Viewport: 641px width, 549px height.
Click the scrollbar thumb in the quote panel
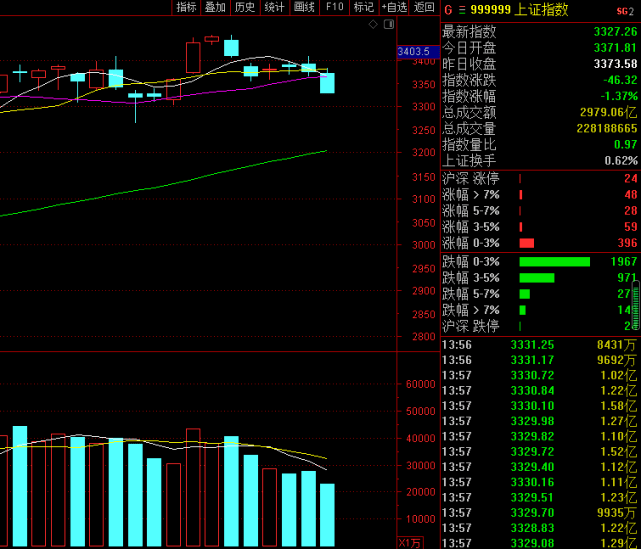point(636,305)
